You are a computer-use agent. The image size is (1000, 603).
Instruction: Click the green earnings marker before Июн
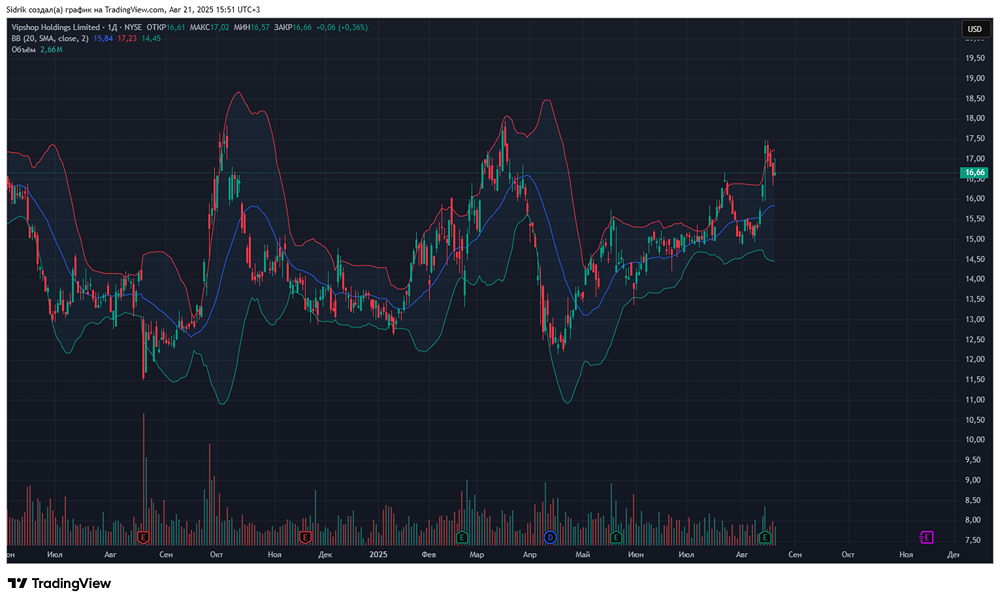(615, 537)
